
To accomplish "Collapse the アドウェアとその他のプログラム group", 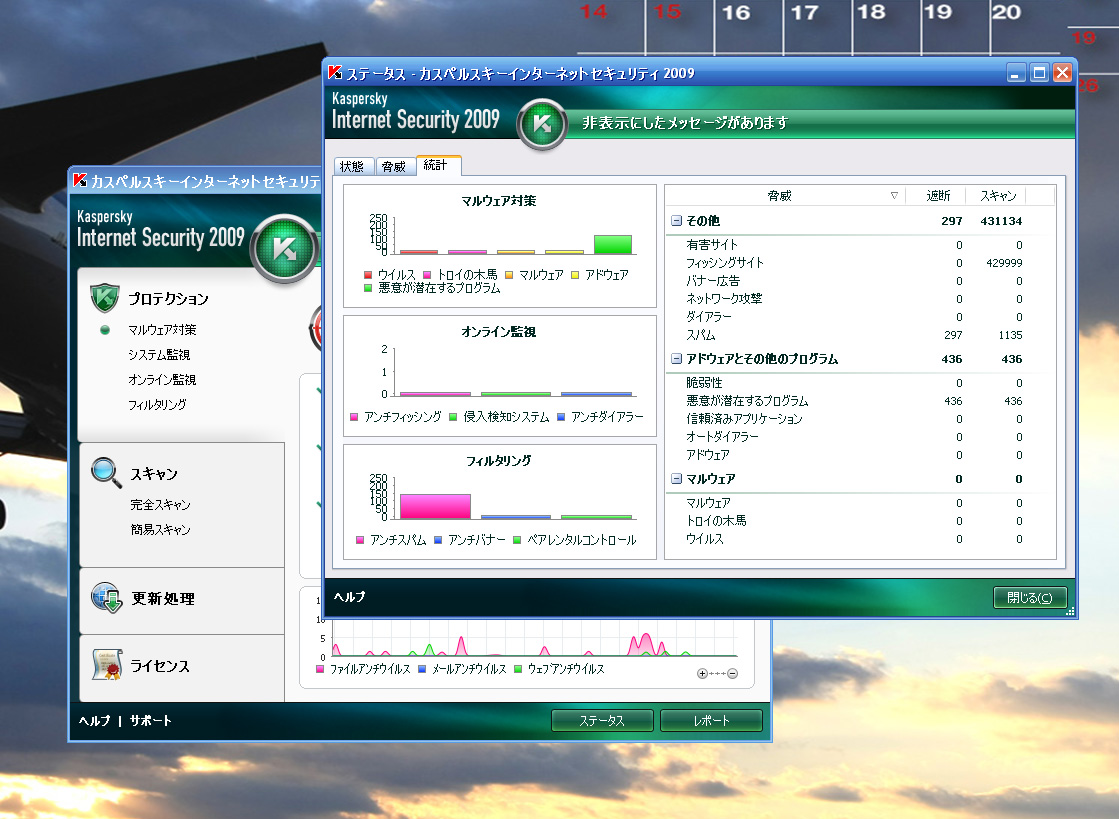I will coord(676,359).
